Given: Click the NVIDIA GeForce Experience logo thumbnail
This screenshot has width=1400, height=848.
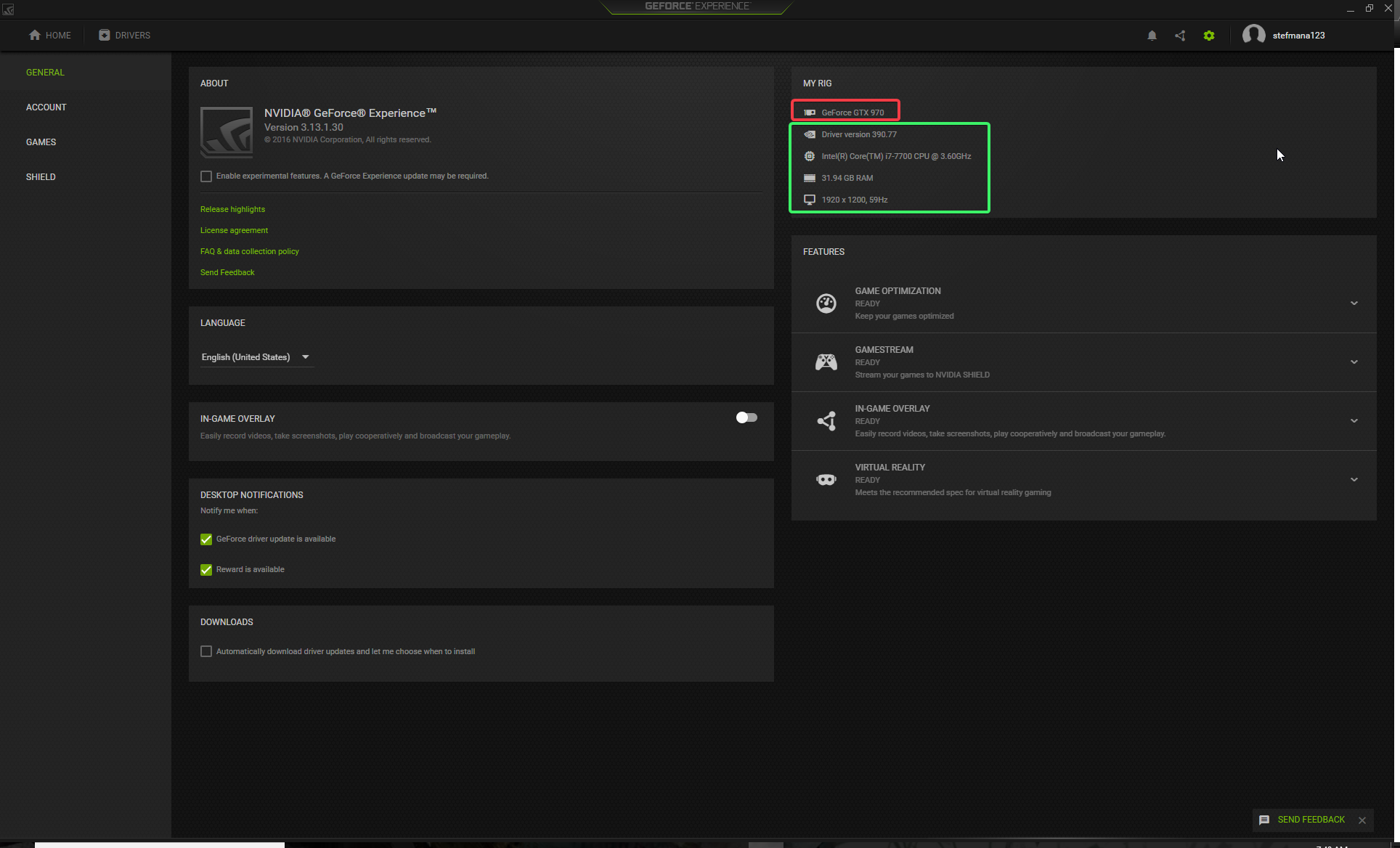Looking at the screenshot, I should 227,132.
